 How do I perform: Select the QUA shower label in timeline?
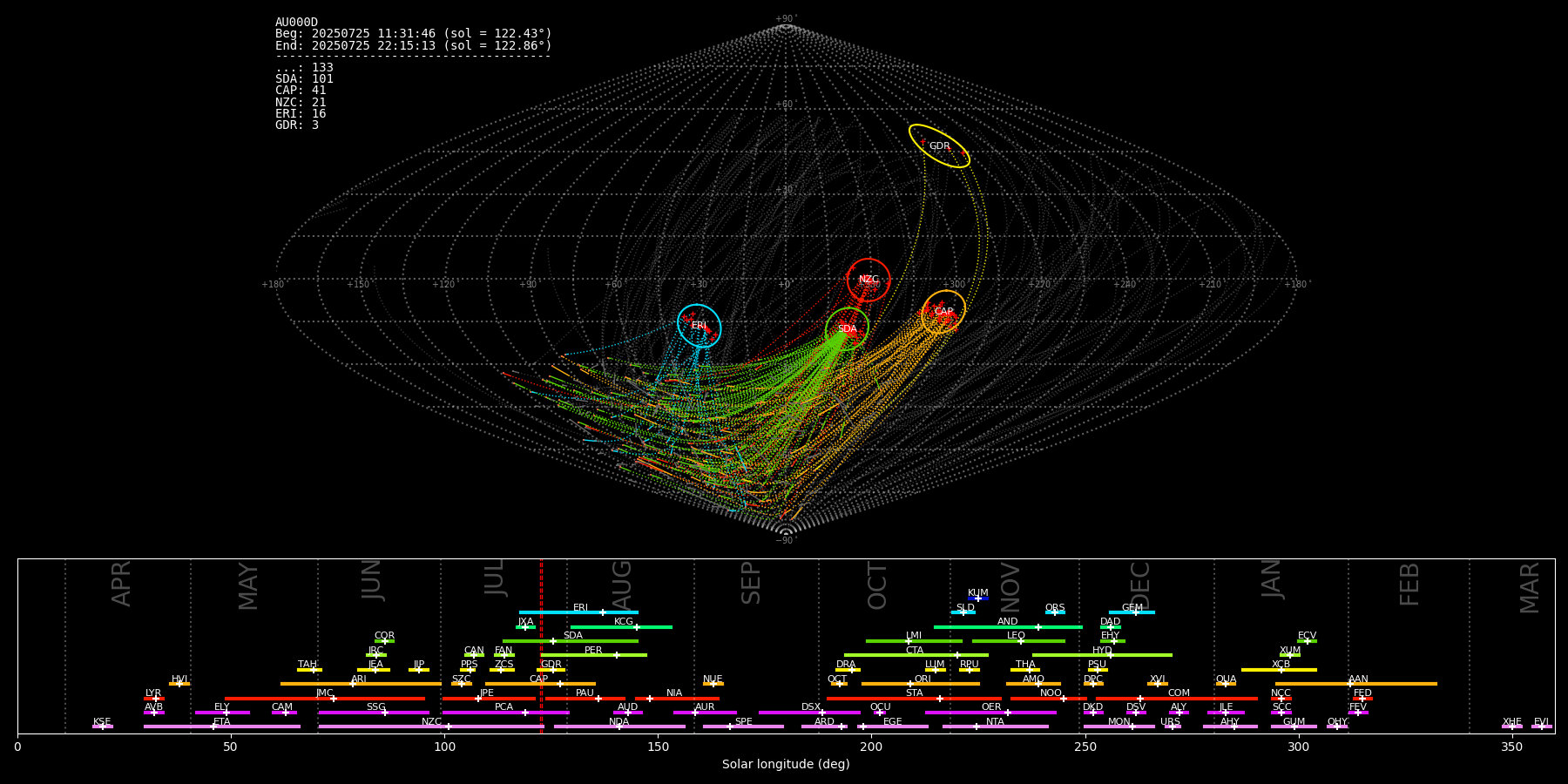[x=1226, y=679]
